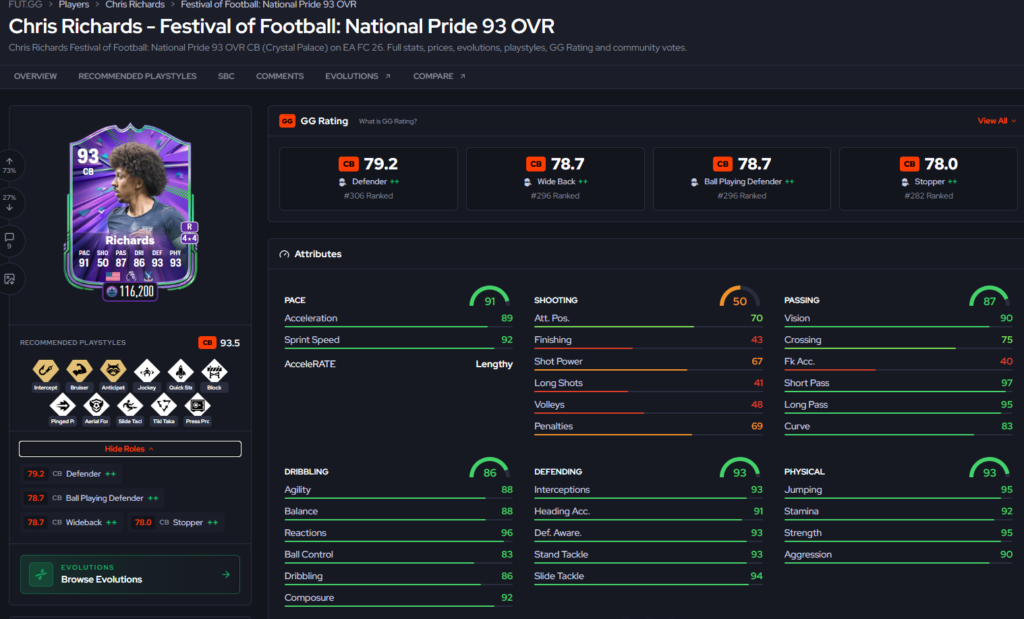Select the Bruiser playstyle icon
1024x619 pixels.
[79, 371]
